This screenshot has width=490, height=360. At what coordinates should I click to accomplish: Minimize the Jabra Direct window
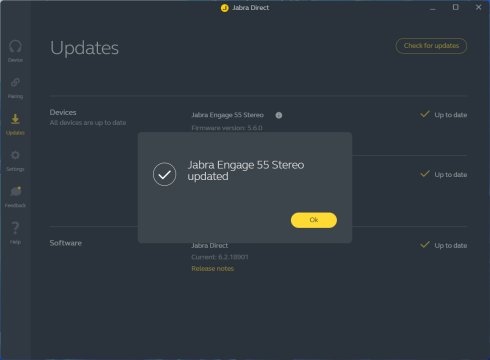pyautogui.click(x=433, y=8)
